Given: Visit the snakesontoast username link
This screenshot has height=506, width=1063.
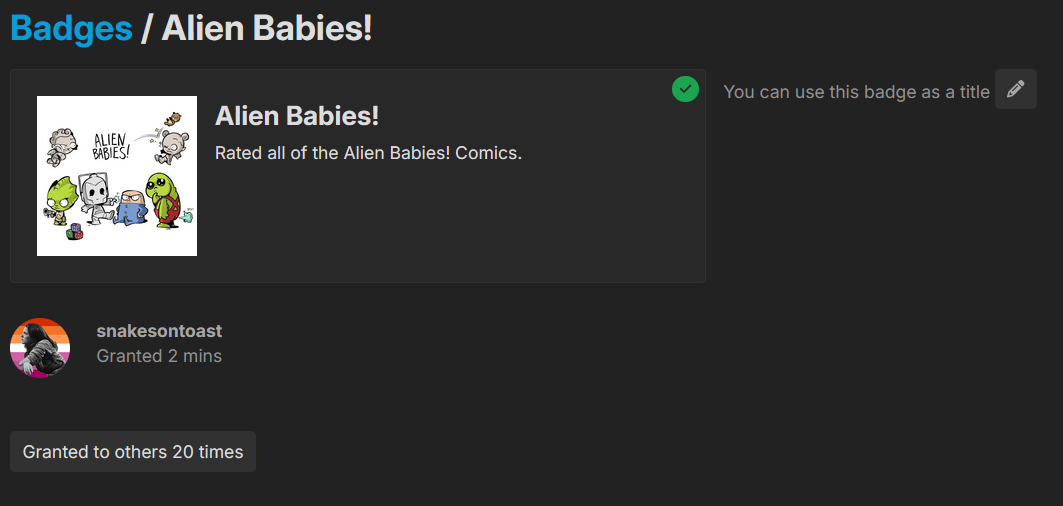Looking at the screenshot, I should pyautogui.click(x=159, y=331).
